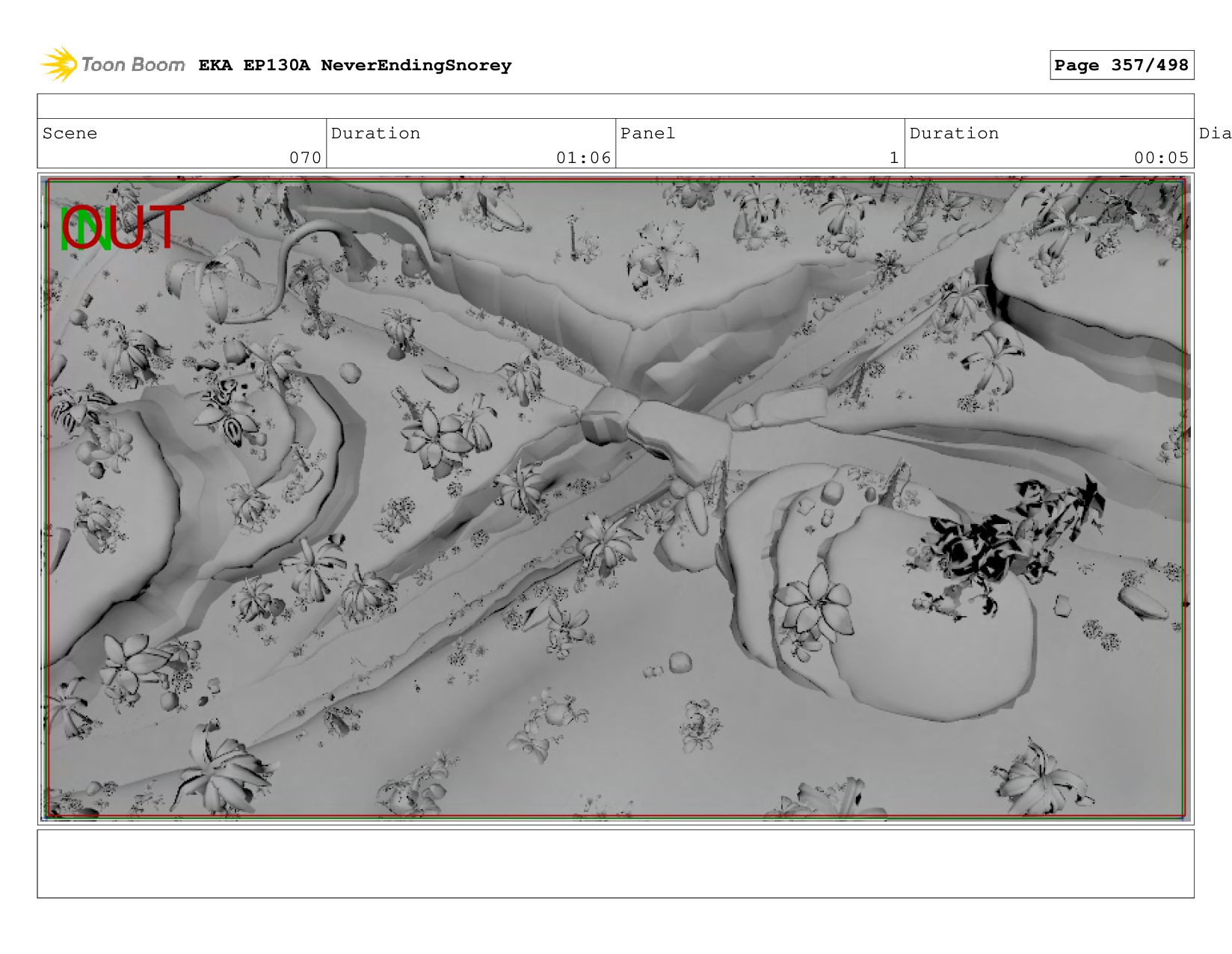Click the scene 'Duration' label next to Scene

coord(375,133)
